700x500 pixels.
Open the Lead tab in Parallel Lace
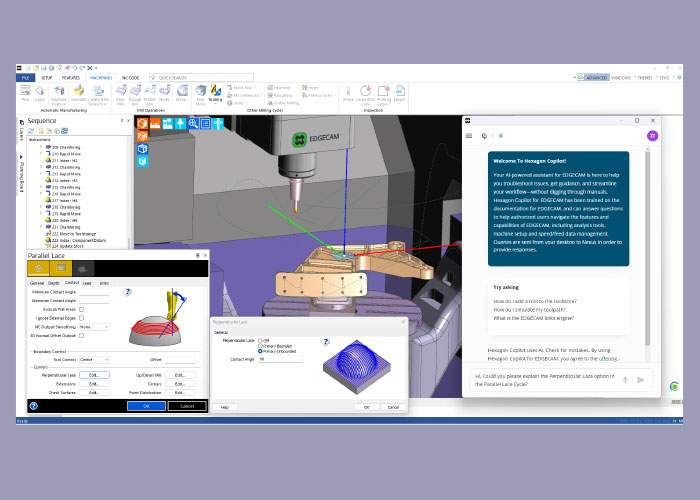87,283
